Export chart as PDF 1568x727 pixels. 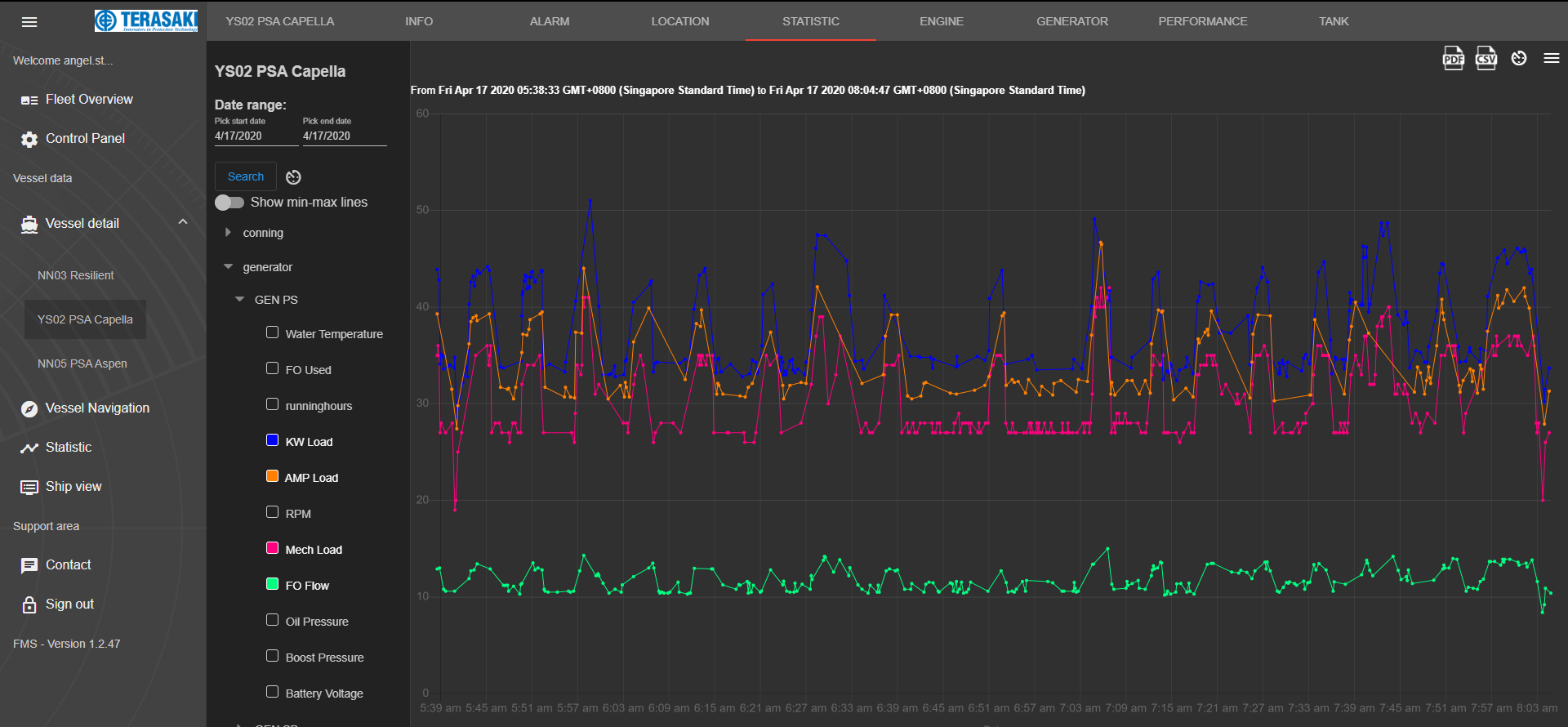[1454, 59]
